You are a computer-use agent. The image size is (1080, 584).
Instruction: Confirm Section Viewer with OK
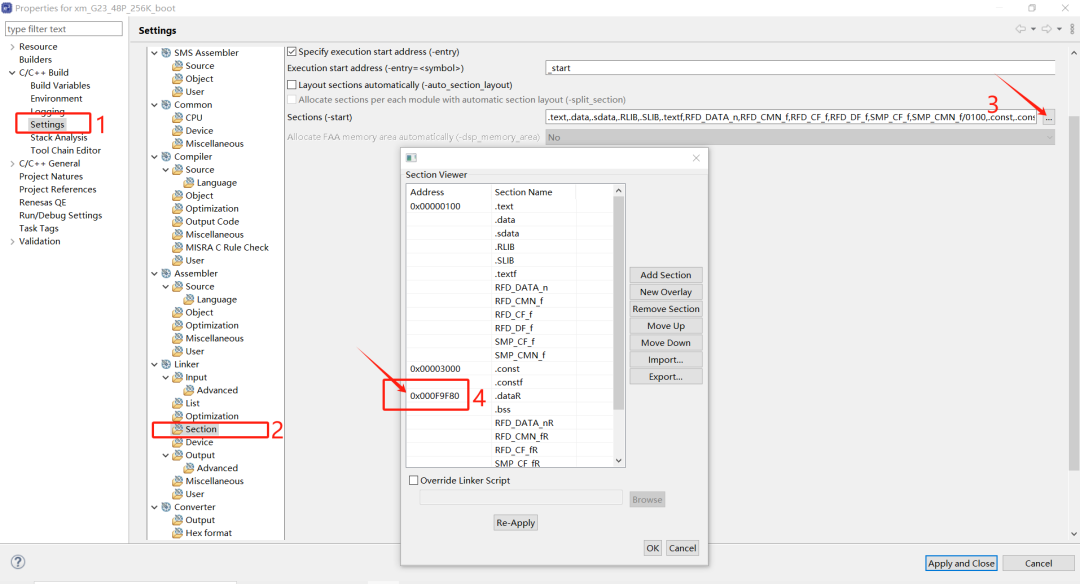[652, 548]
